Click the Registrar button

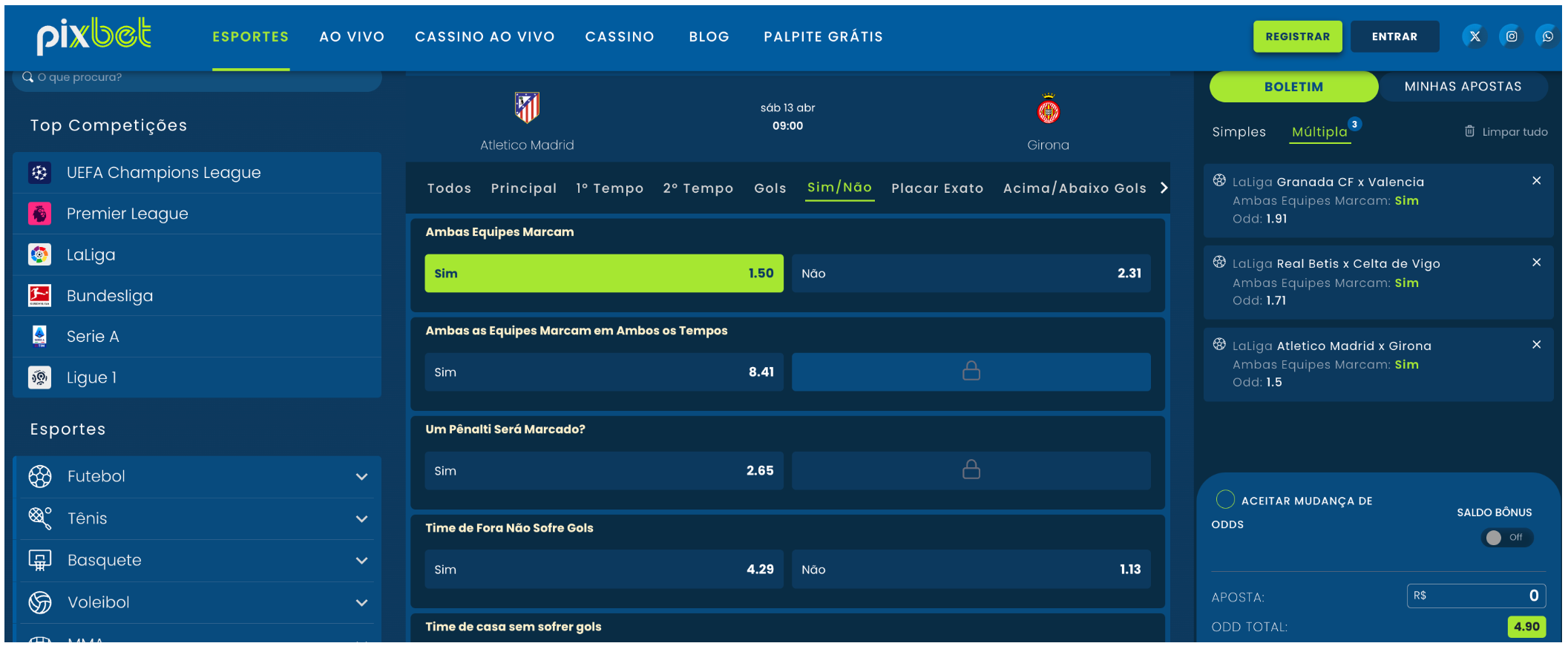click(1298, 36)
